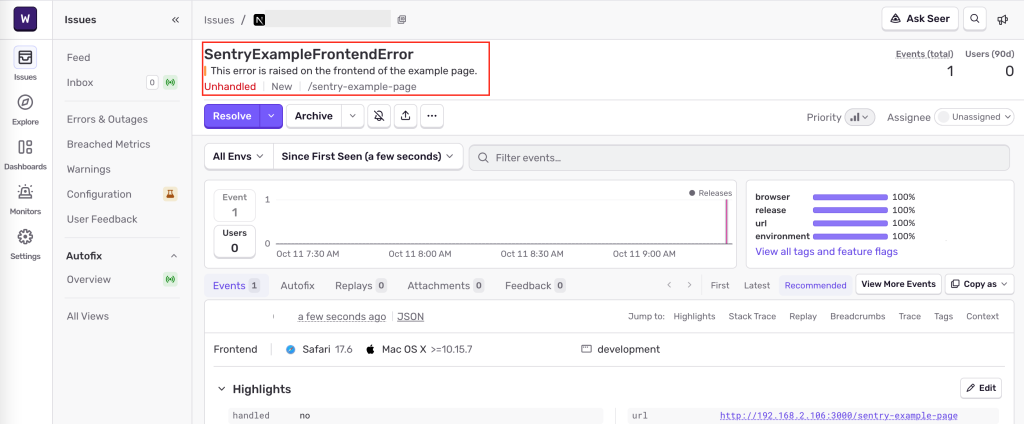
Task: Click the environment tag 100% bar
Action: pyautogui.click(x=850, y=236)
